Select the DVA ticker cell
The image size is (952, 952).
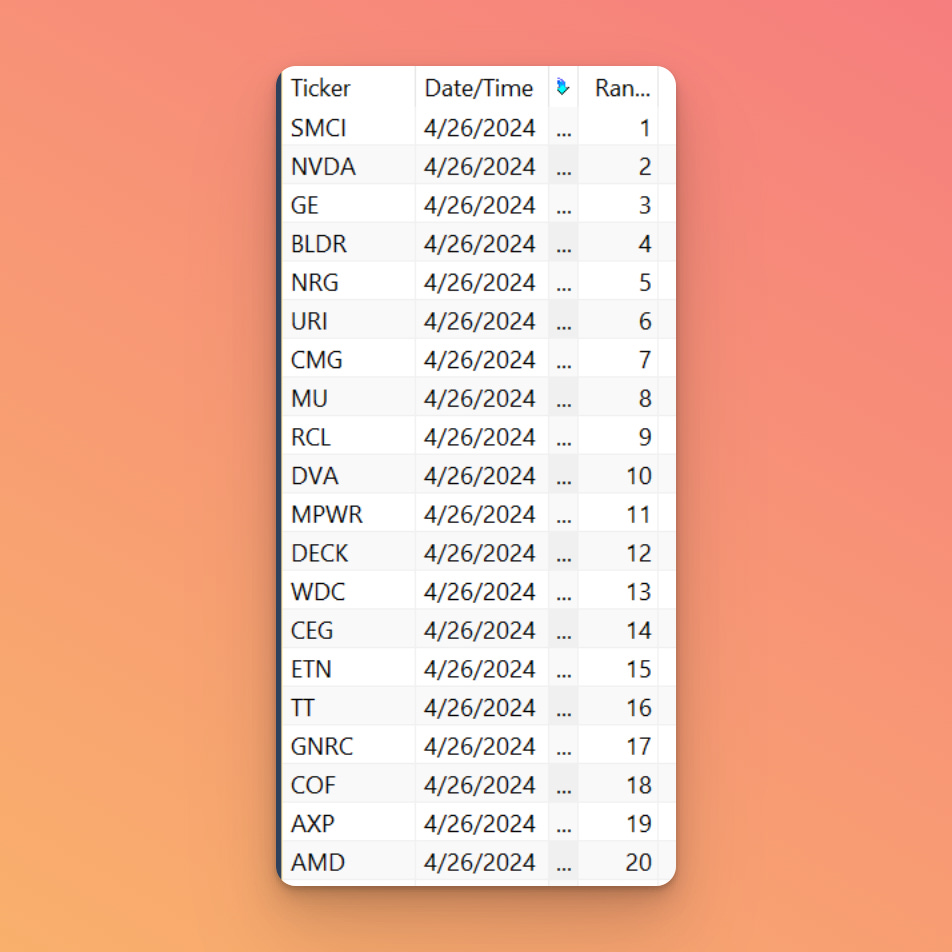(x=348, y=475)
